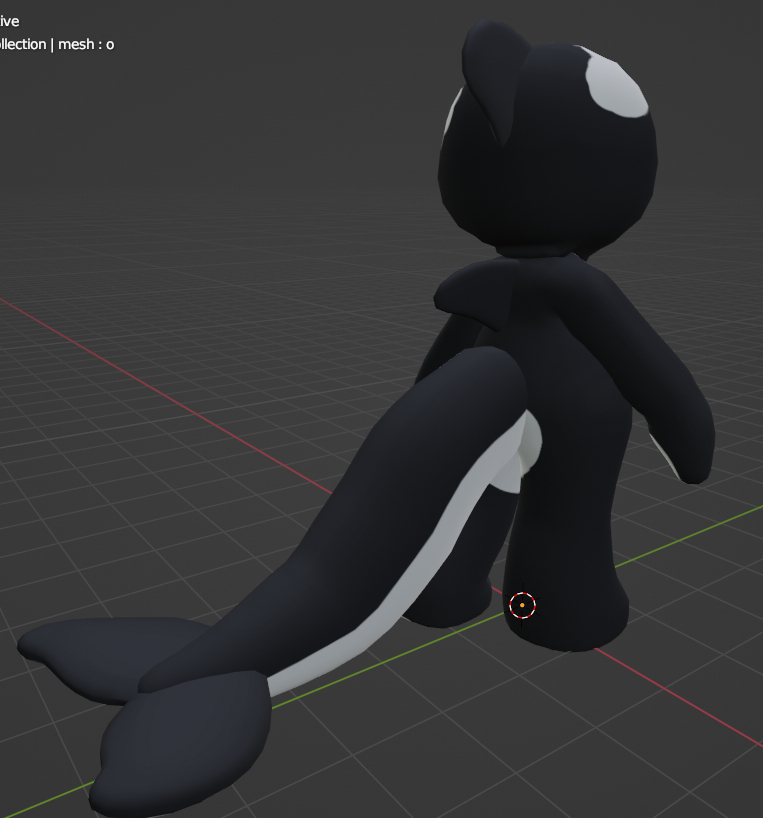Click the white eye patch on the head's top right
Viewport: 763px width, 818px height.
point(616,87)
